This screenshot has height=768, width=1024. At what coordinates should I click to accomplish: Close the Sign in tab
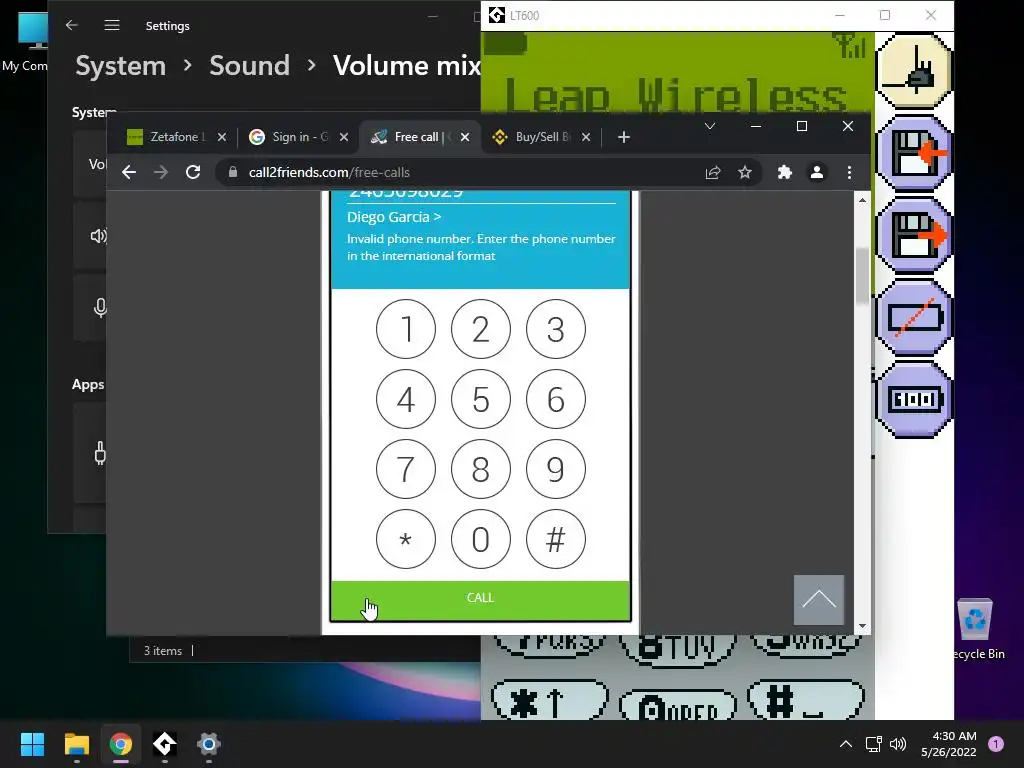click(x=344, y=137)
